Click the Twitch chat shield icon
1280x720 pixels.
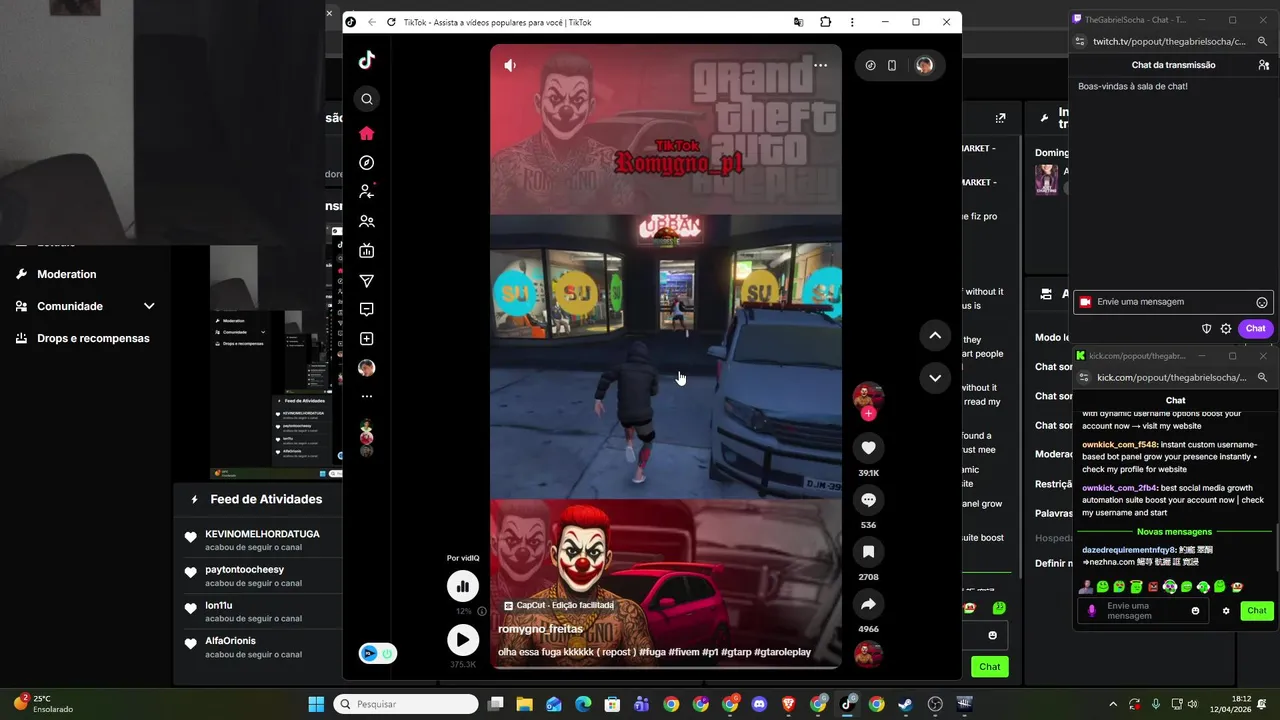pos(1206,328)
